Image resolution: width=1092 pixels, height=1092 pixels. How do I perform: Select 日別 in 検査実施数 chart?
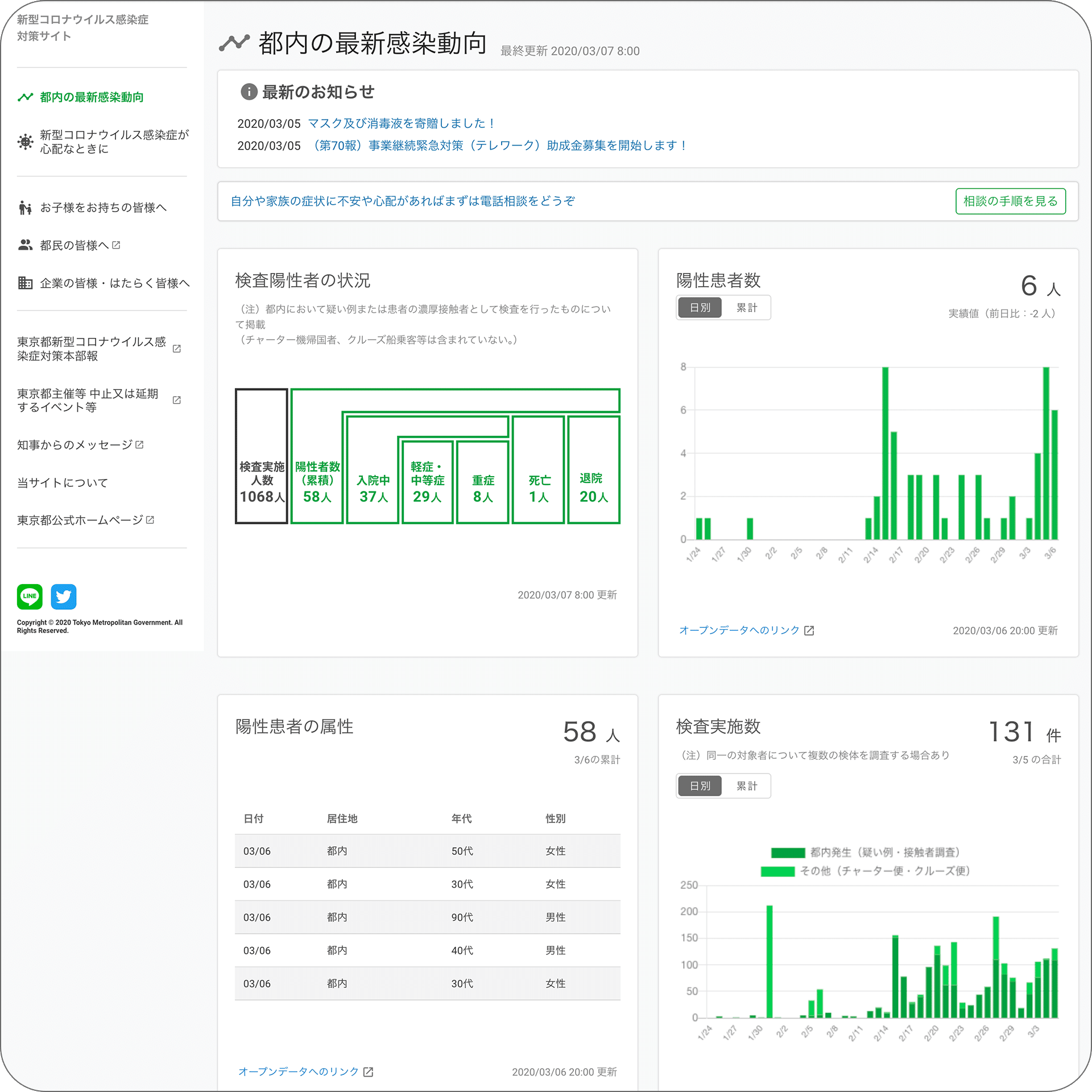700,786
